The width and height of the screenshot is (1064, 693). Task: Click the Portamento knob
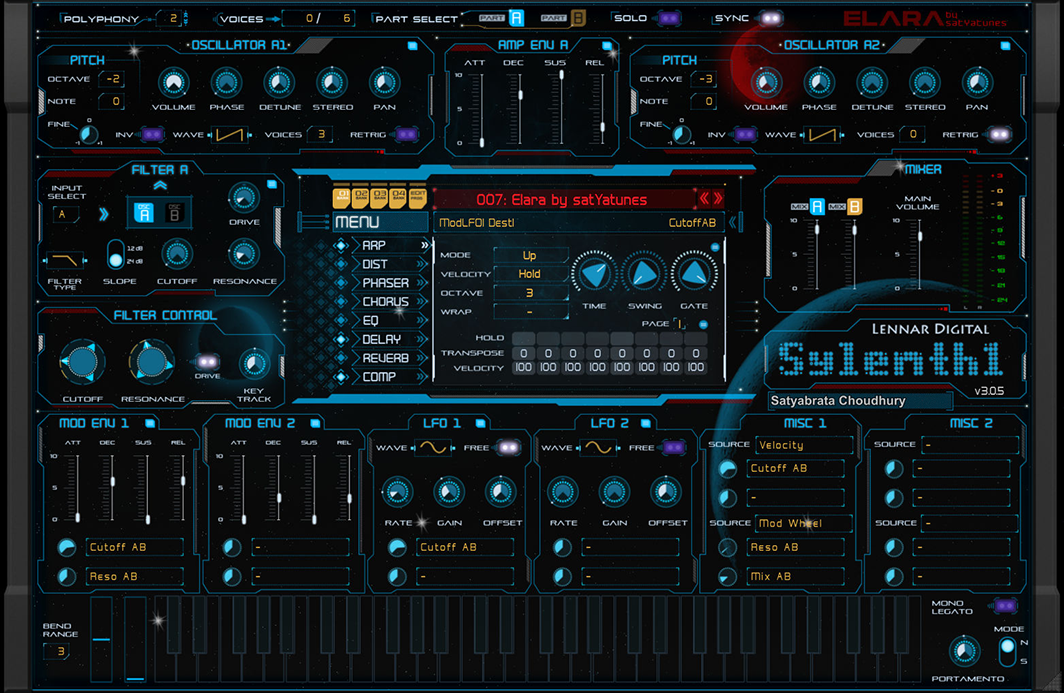tap(964, 652)
